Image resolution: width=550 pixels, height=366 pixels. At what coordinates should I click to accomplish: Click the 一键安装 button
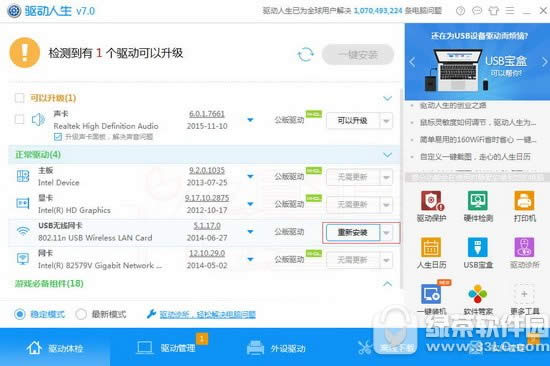358,54
